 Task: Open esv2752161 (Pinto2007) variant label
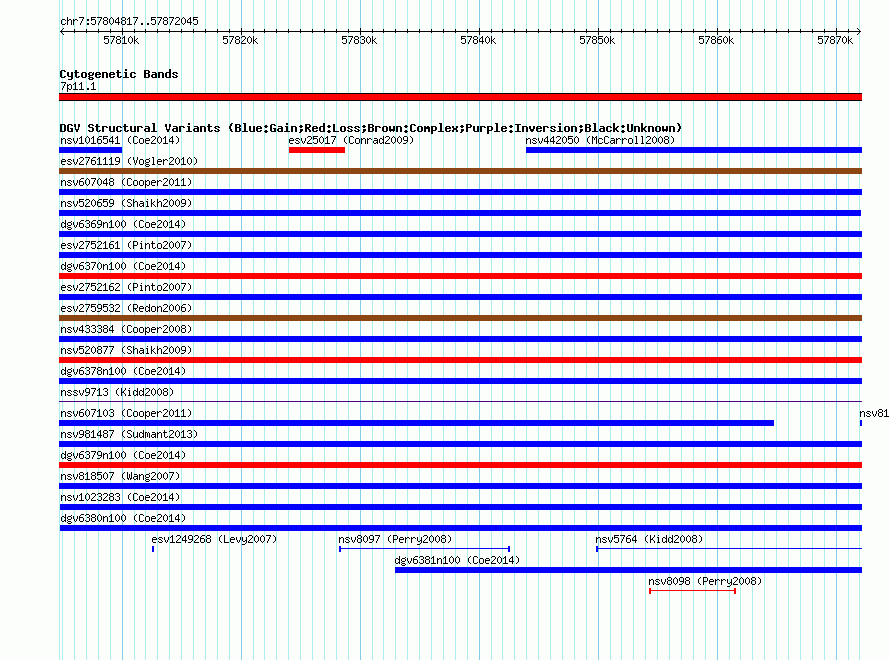[x=126, y=245]
